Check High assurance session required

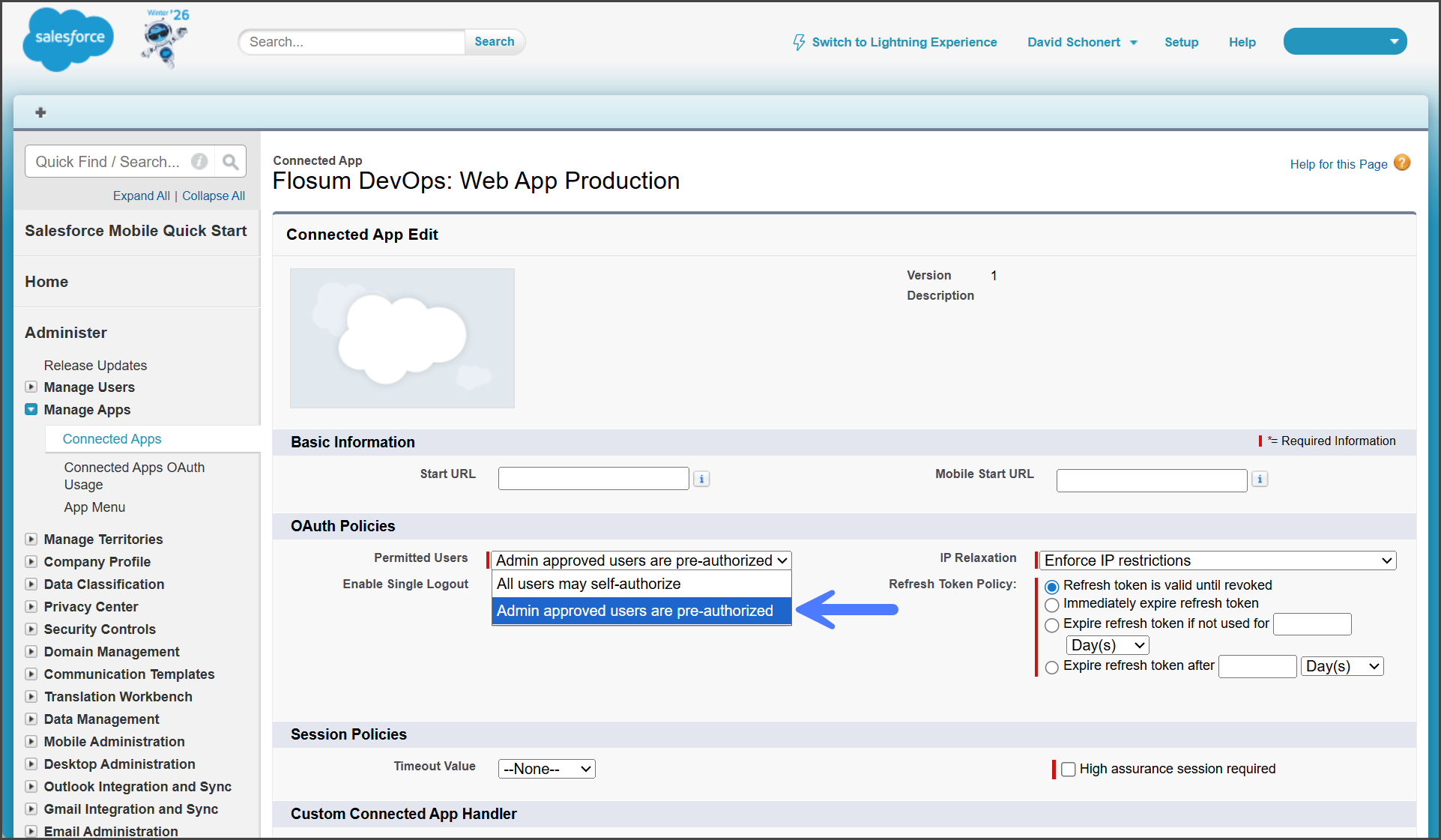1069,769
